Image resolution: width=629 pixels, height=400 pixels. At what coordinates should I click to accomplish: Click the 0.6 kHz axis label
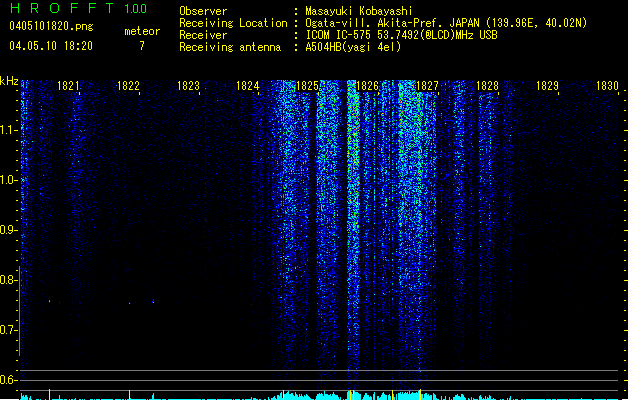[8, 380]
